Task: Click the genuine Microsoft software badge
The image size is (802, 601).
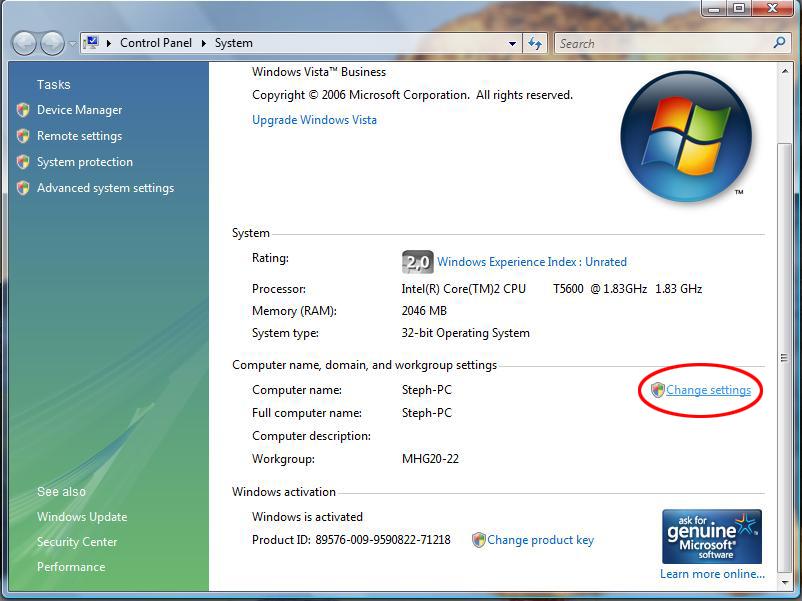Action: (x=712, y=537)
